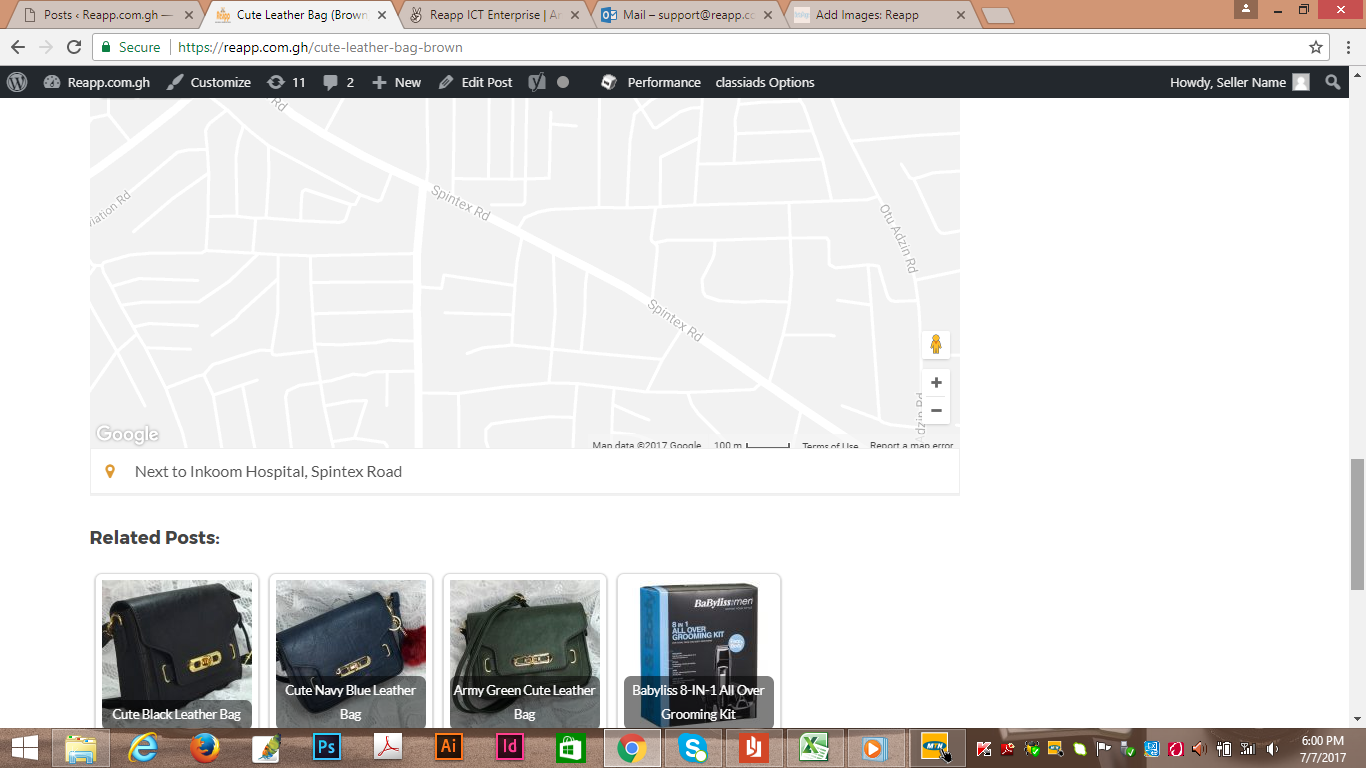Reload the page with the refresh button
Screen dimensions: 1366x768
tap(74, 47)
